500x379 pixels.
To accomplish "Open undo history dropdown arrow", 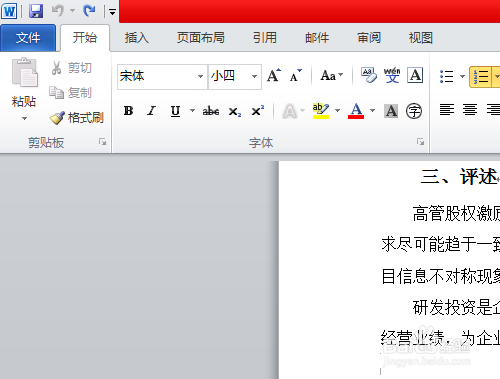I will (72, 11).
